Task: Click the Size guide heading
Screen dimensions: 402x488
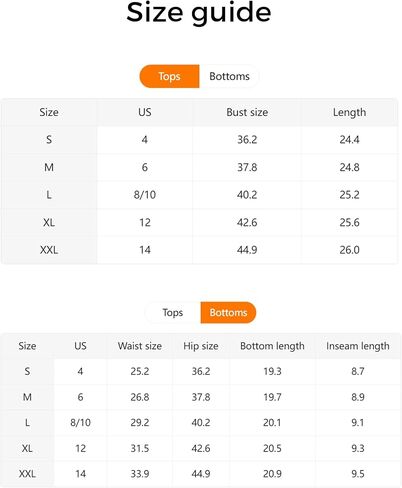Action: (199, 13)
